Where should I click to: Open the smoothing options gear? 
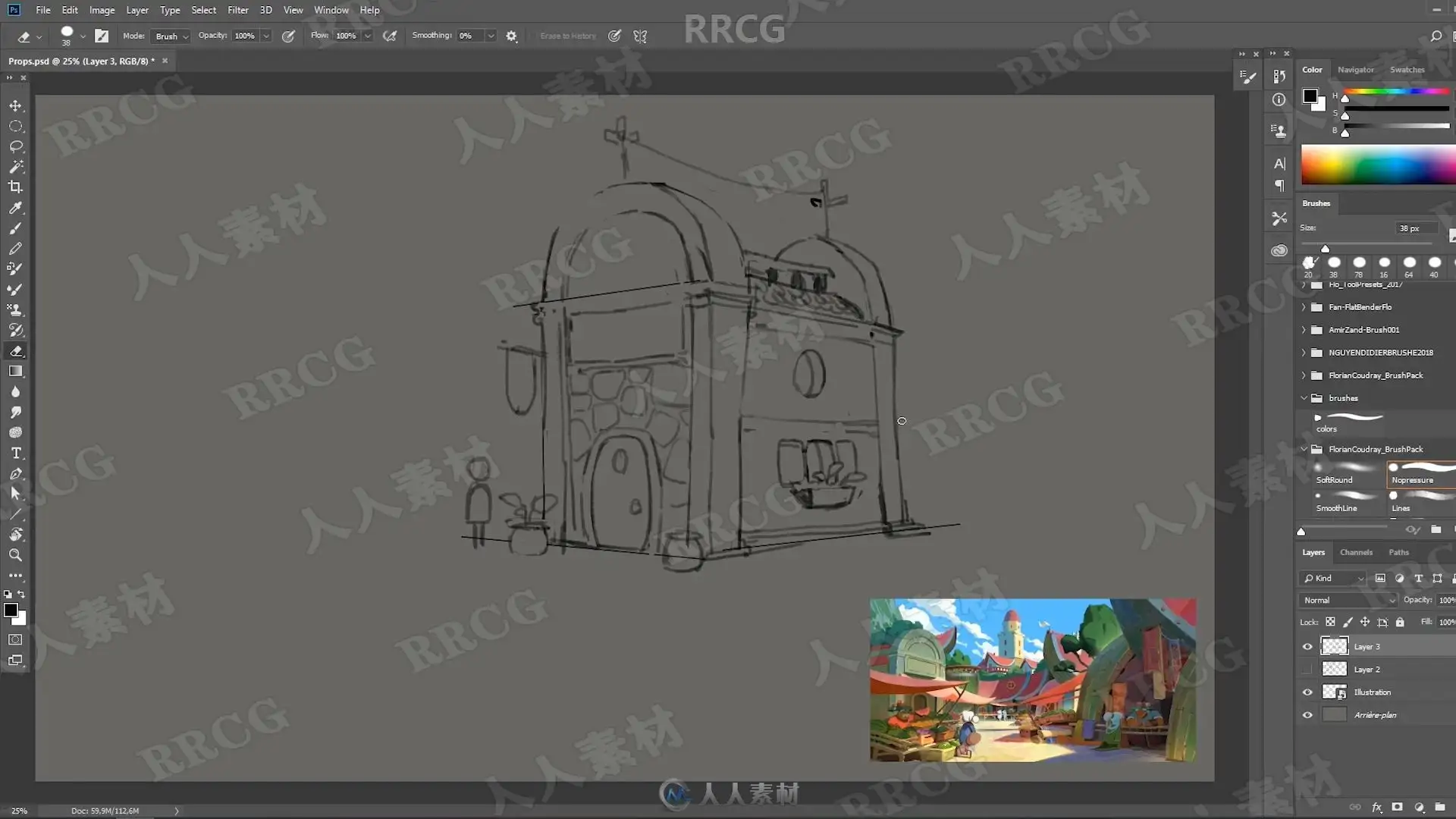click(x=512, y=36)
